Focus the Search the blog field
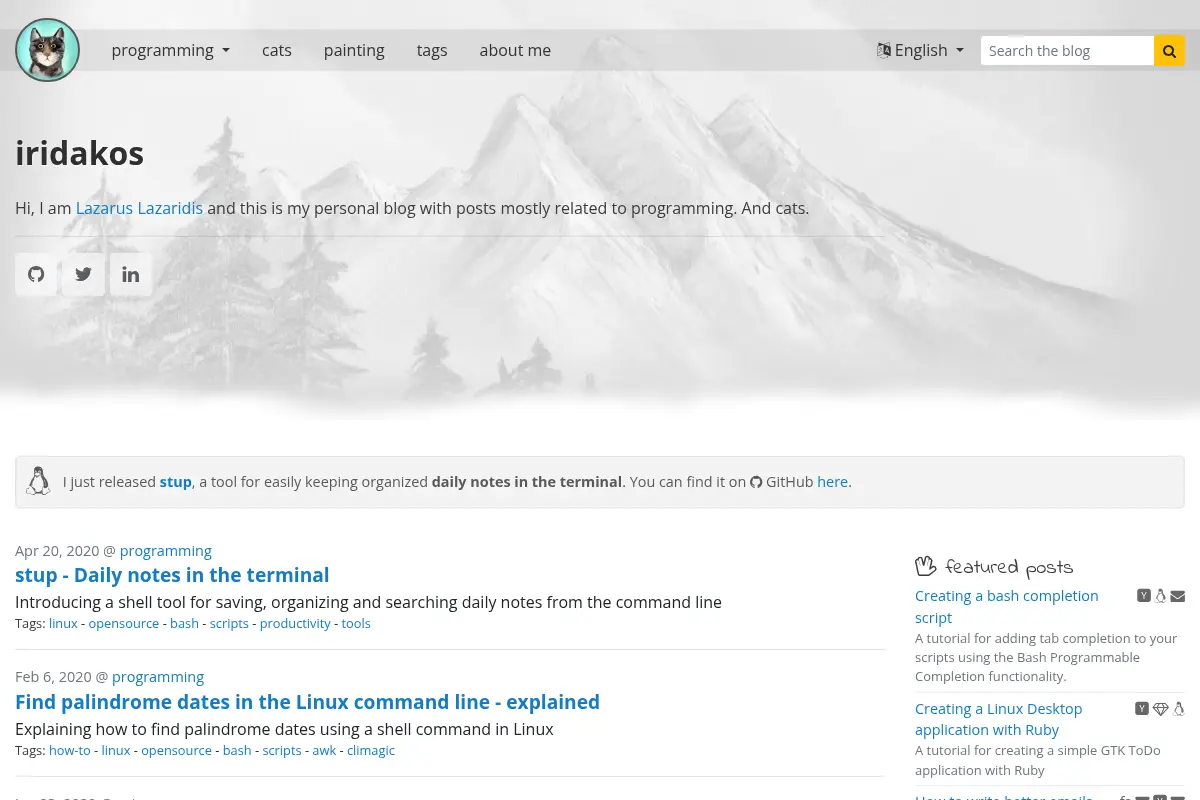The image size is (1200, 800). [1067, 50]
